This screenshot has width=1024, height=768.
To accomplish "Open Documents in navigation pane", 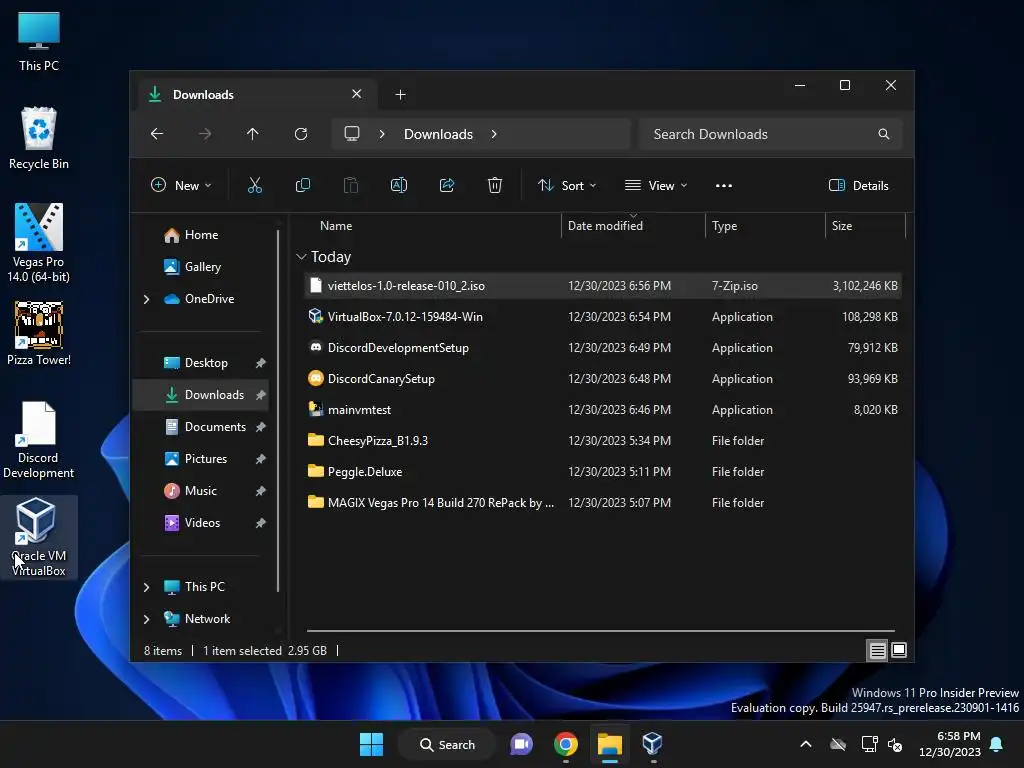I will (215, 427).
